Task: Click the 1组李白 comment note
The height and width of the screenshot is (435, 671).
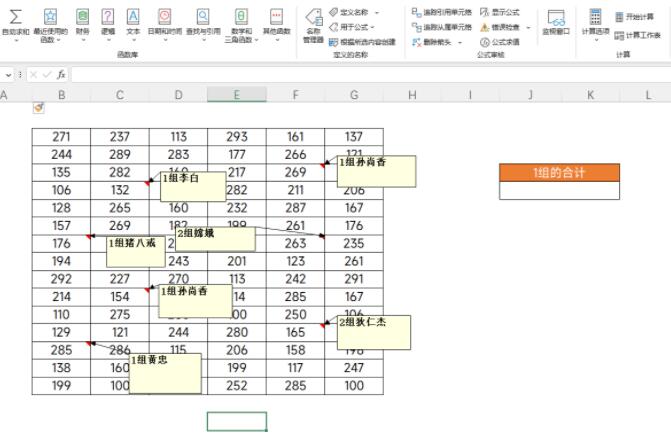Action: (x=193, y=186)
